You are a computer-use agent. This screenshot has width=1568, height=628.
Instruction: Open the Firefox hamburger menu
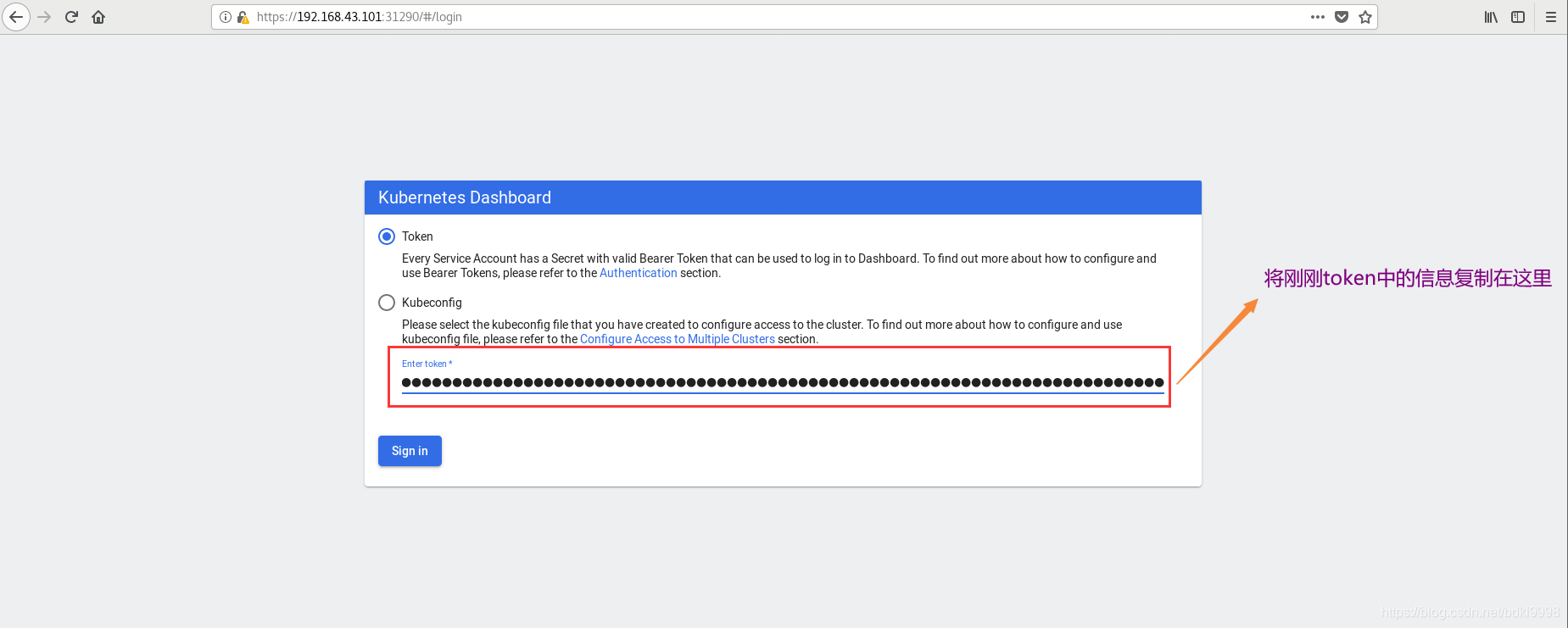[x=1551, y=17]
